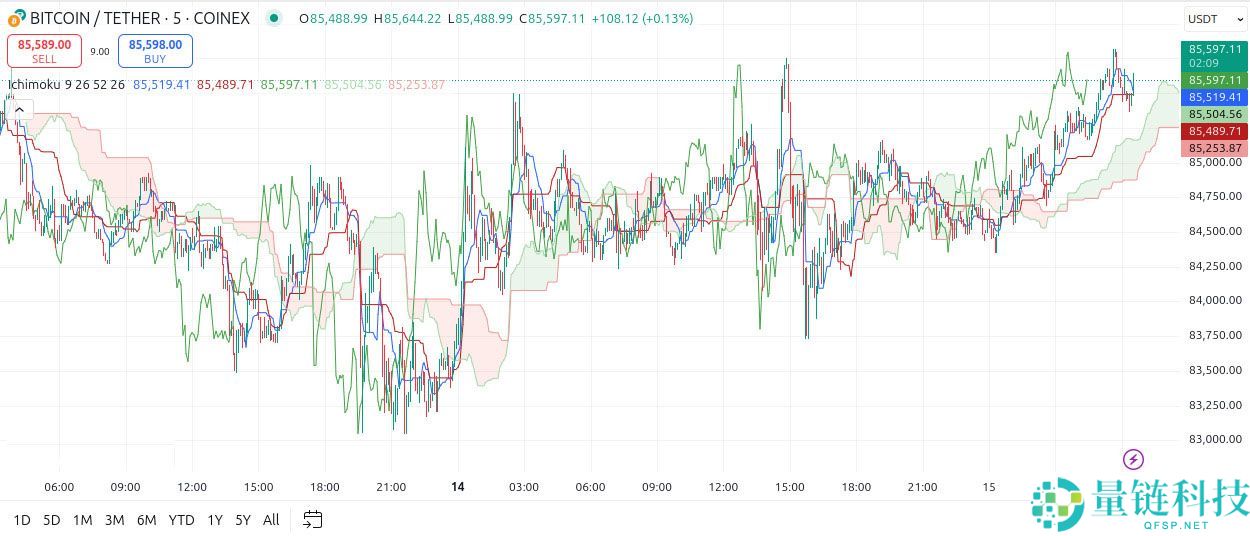Switch chart range to 1Y
1250x536 pixels.
click(x=215, y=520)
